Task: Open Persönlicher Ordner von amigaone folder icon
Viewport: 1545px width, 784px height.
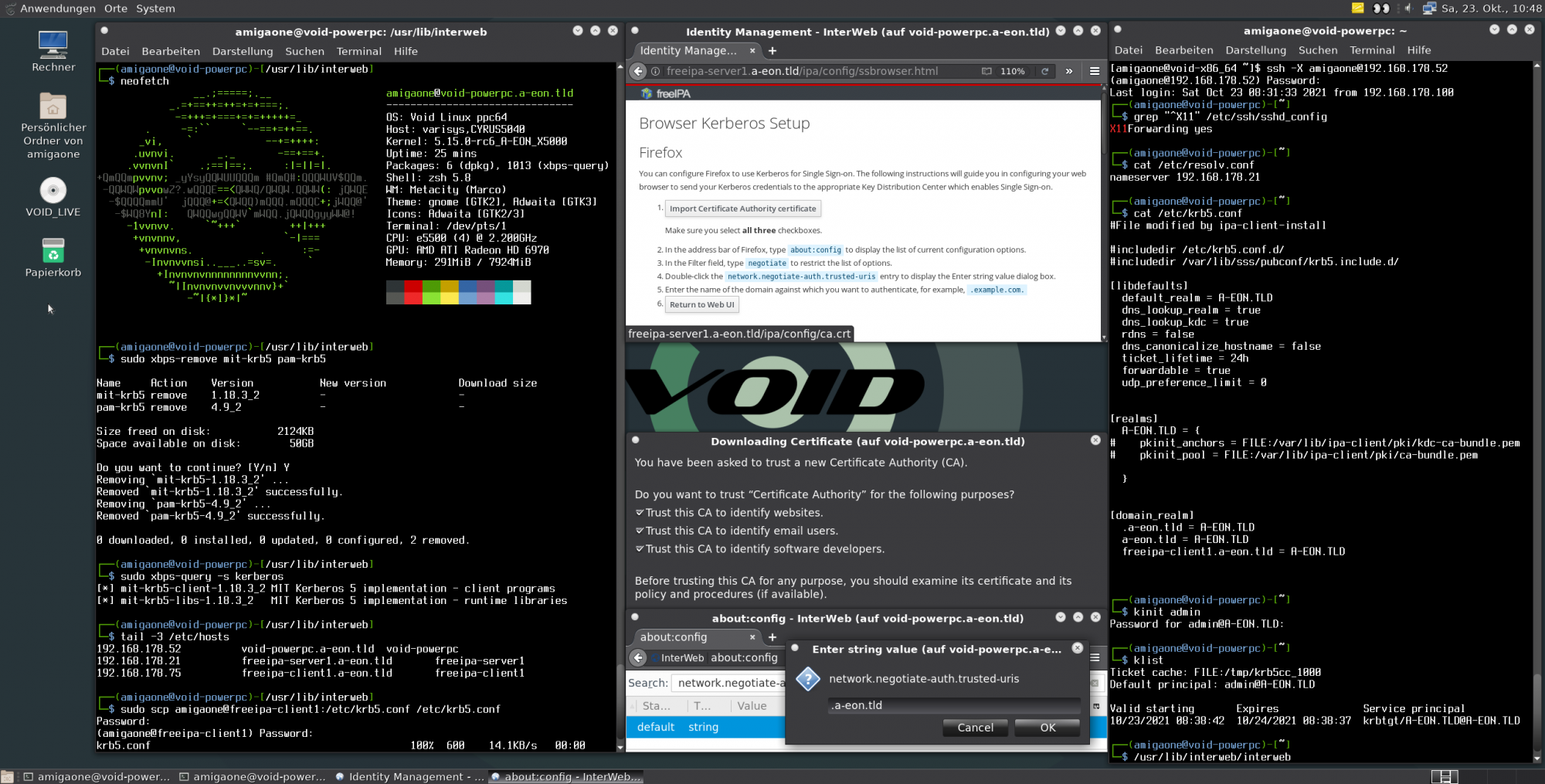Action: (53, 125)
